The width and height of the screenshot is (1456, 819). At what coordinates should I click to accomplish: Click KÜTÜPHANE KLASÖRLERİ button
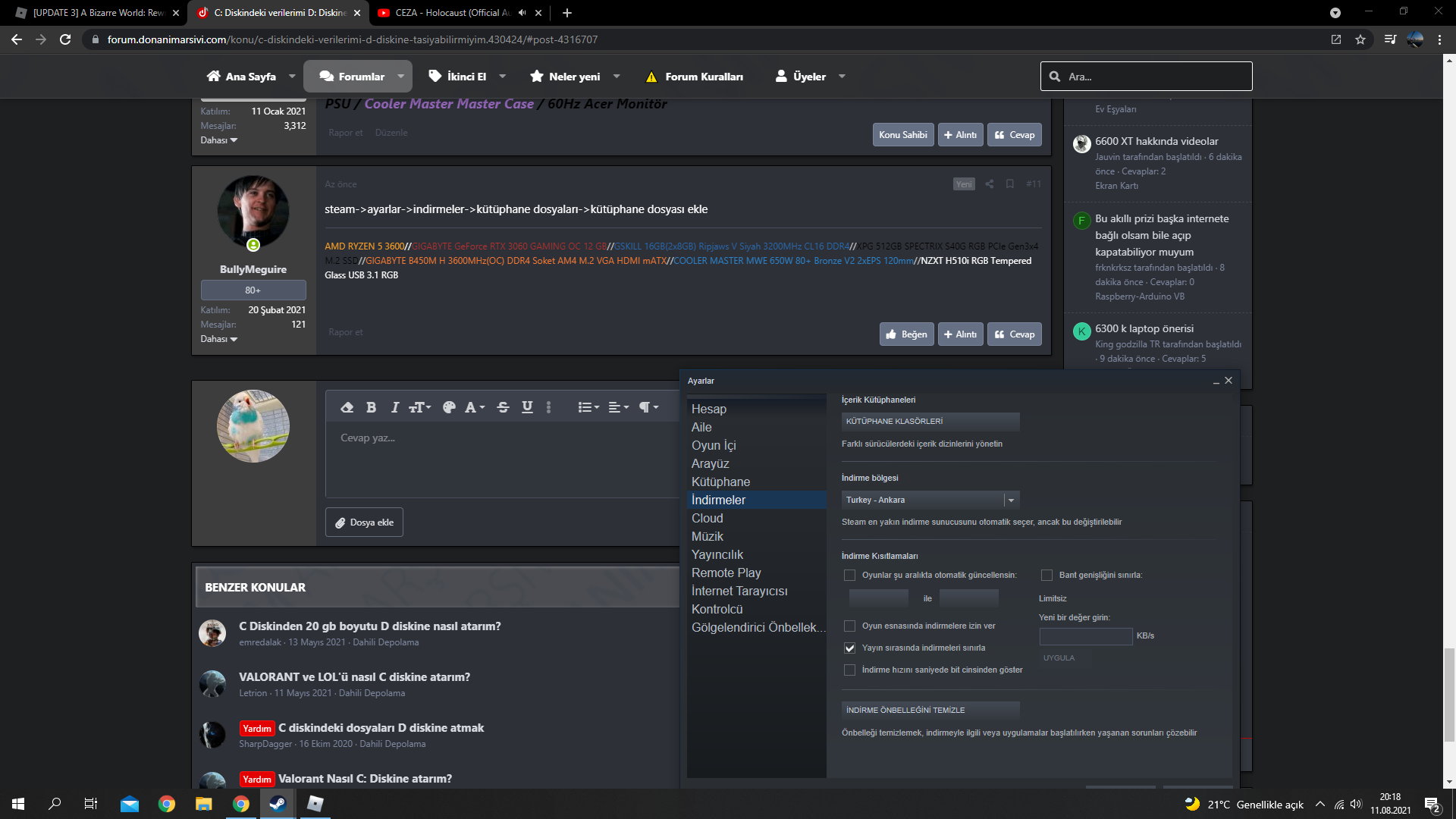(930, 422)
